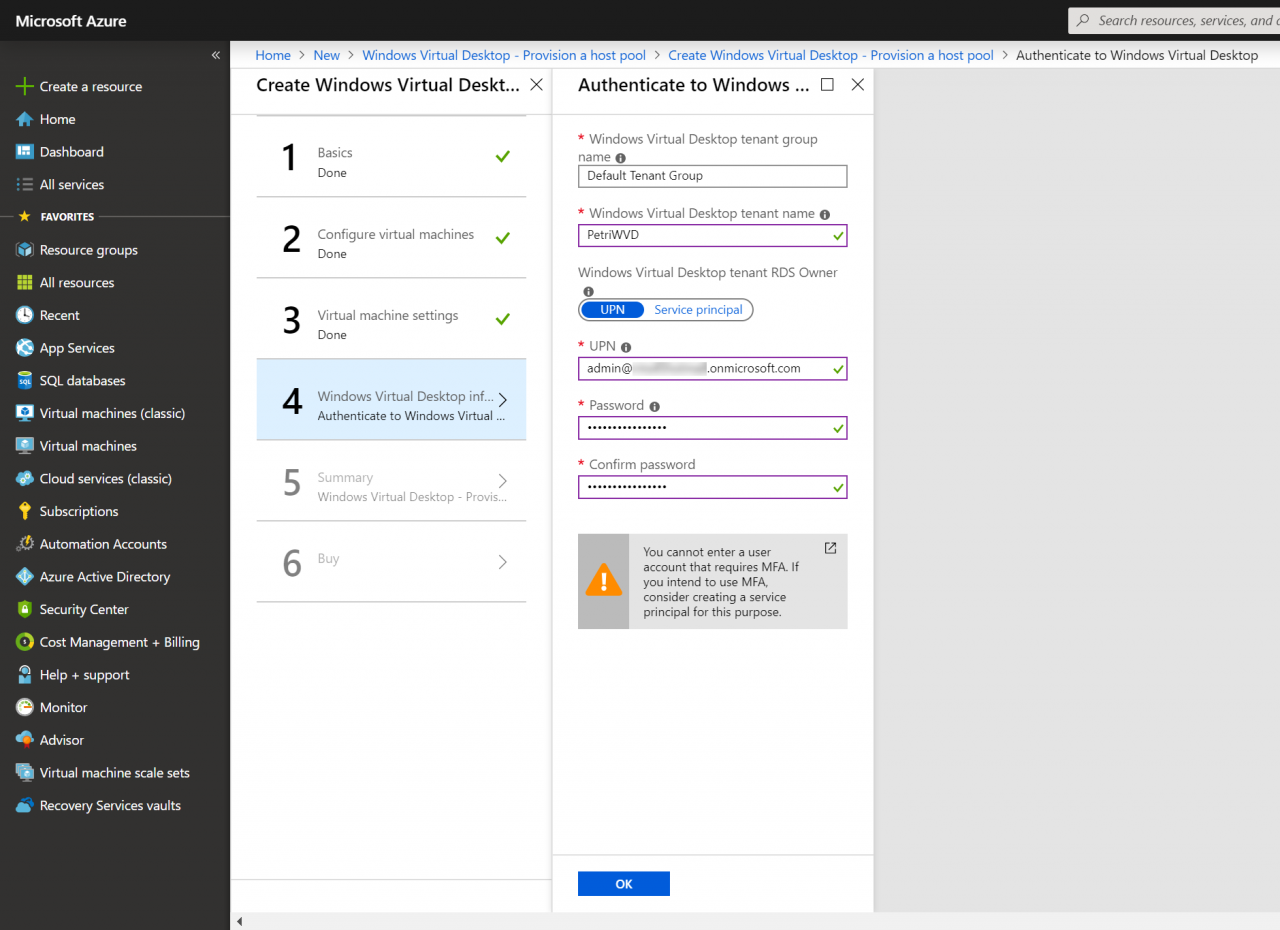Click the Subscriptions key icon
Viewport: 1280px width, 930px height.
click(24, 511)
